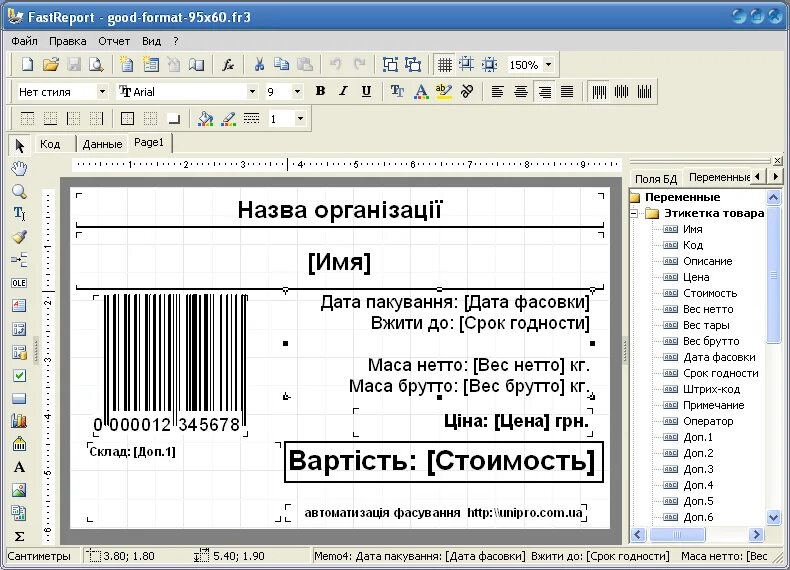The height and width of the screenshot is (570, 790).
Task: Cut the selected object with scissors icon
Action: [x=259, y=65]
